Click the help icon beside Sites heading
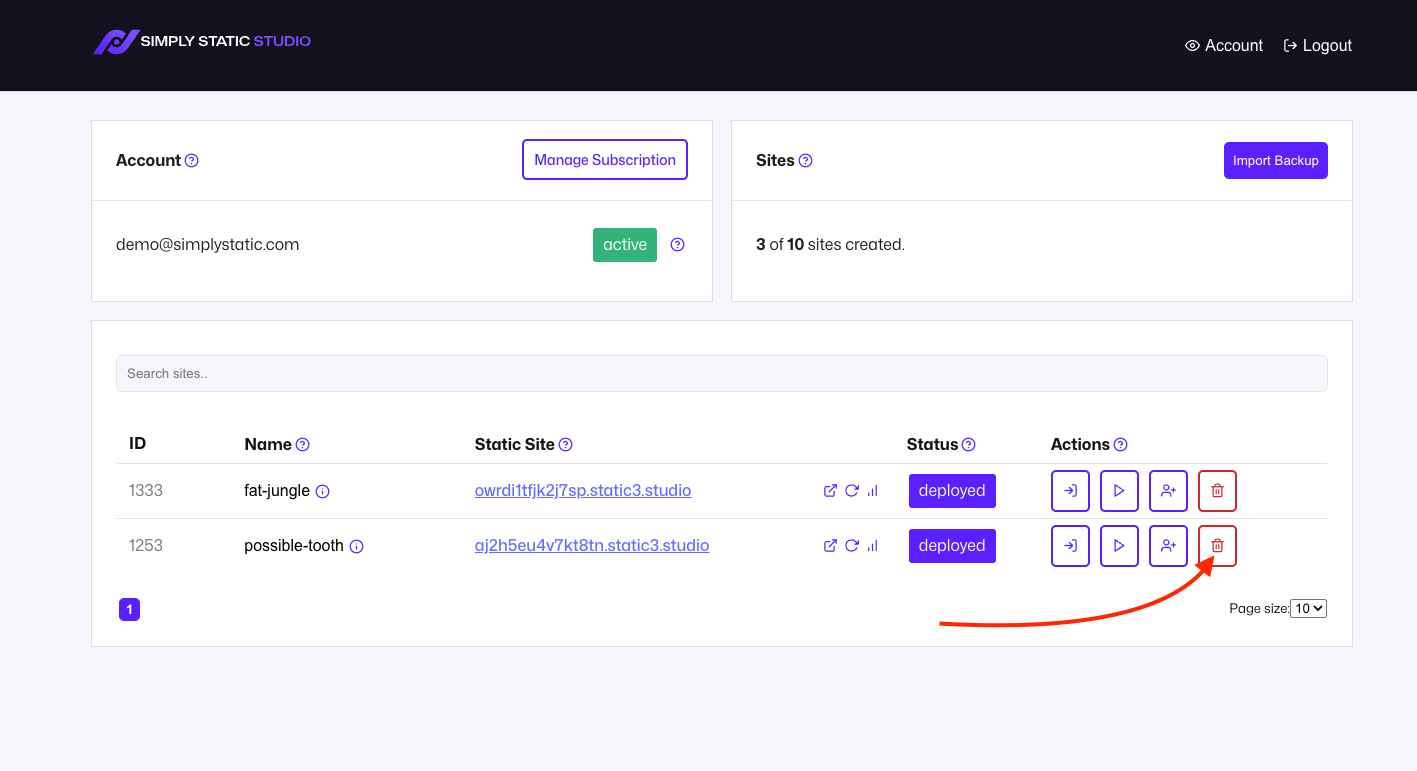 click(806, 161)
